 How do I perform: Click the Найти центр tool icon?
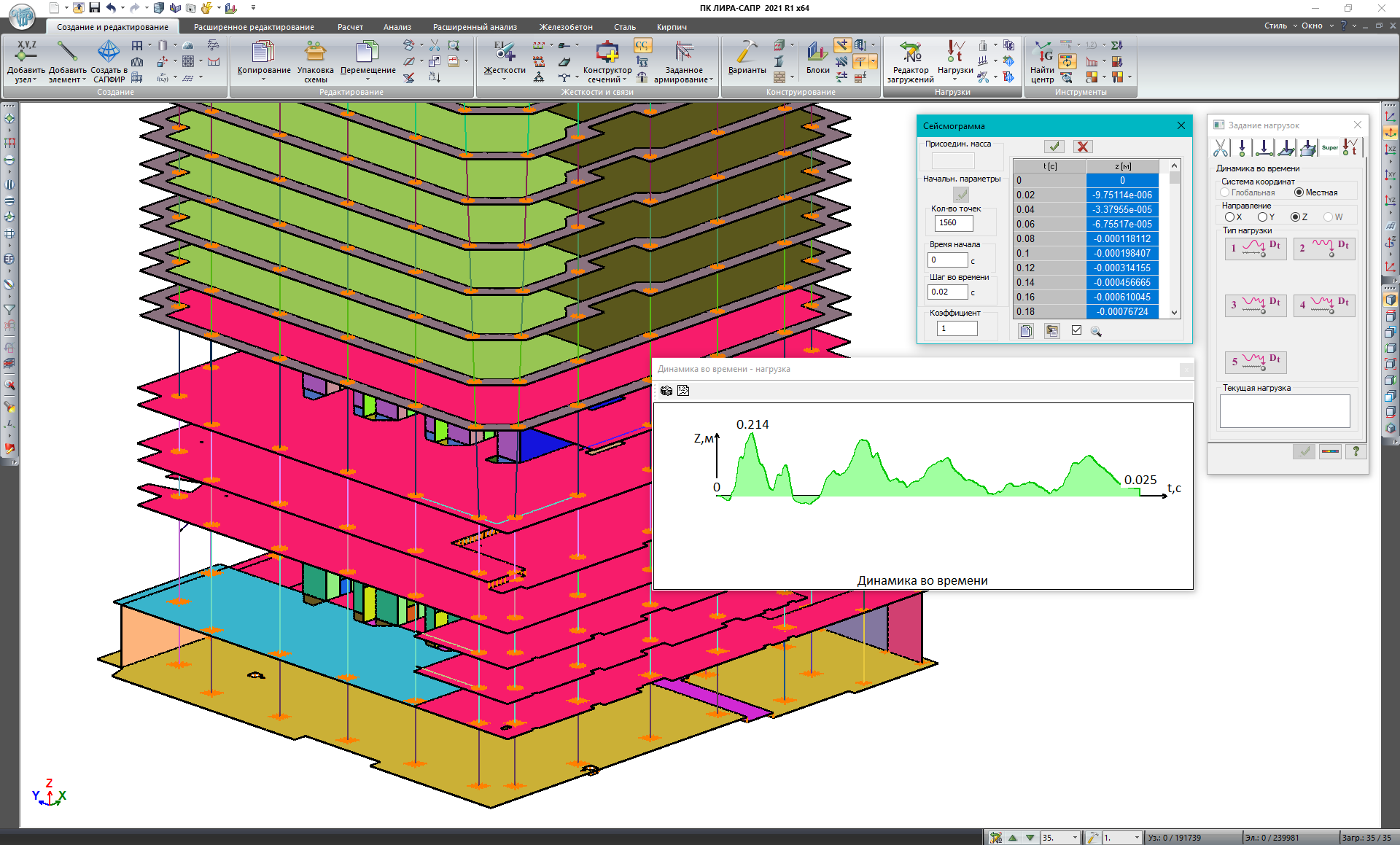1042,52
